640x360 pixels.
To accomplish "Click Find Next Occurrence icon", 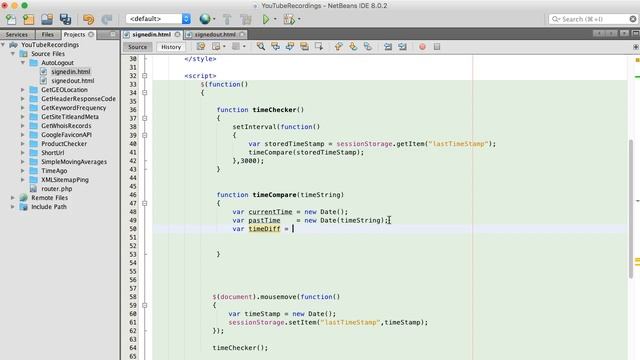I will 290,47.
